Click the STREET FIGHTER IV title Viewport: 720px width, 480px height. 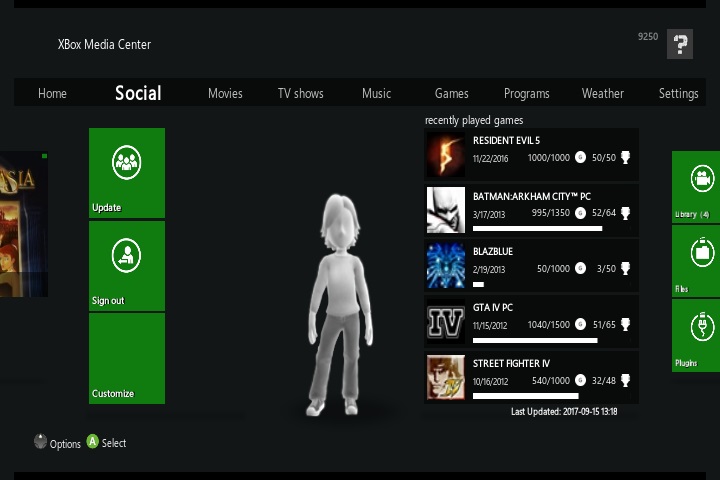point(511,364)
